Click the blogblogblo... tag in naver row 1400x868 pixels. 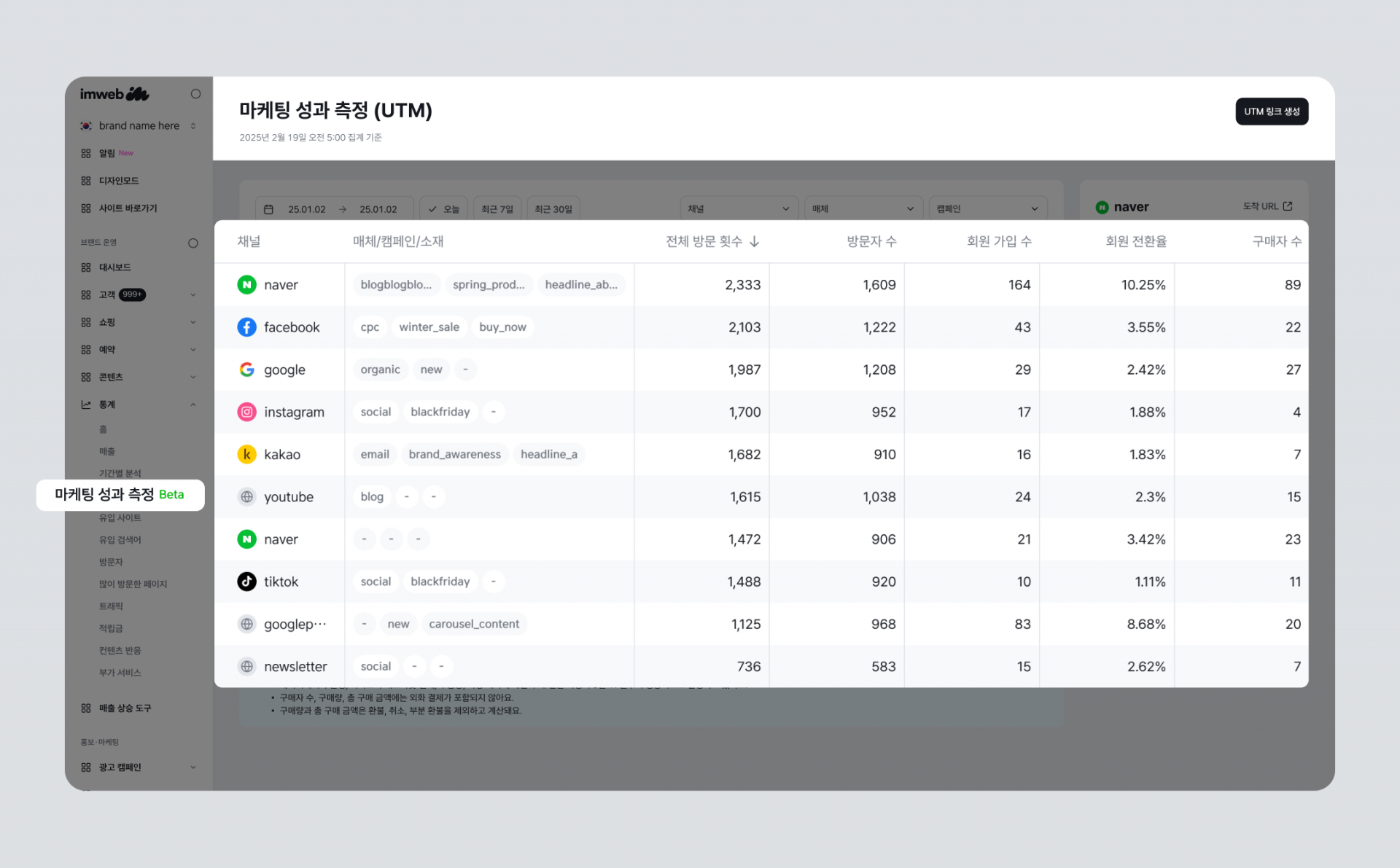[396, 285]
